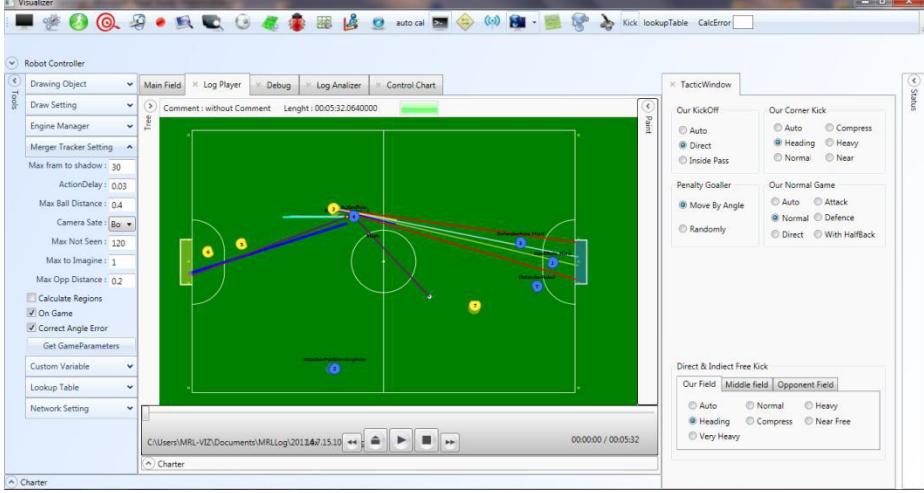Click the Kick toolbar button
Screen dimensions: 924x493
pos(629,23)
